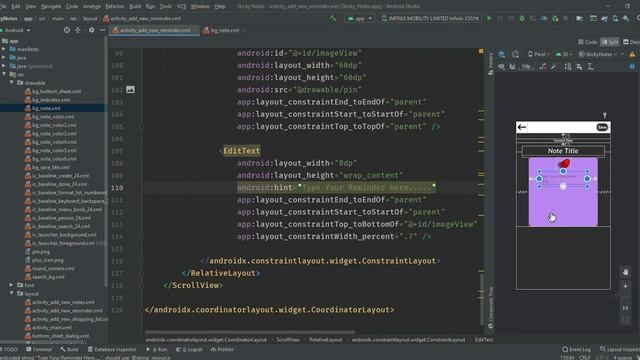Expand the manifests folder
Screen dimensions: 640x360
coord(4,49)
